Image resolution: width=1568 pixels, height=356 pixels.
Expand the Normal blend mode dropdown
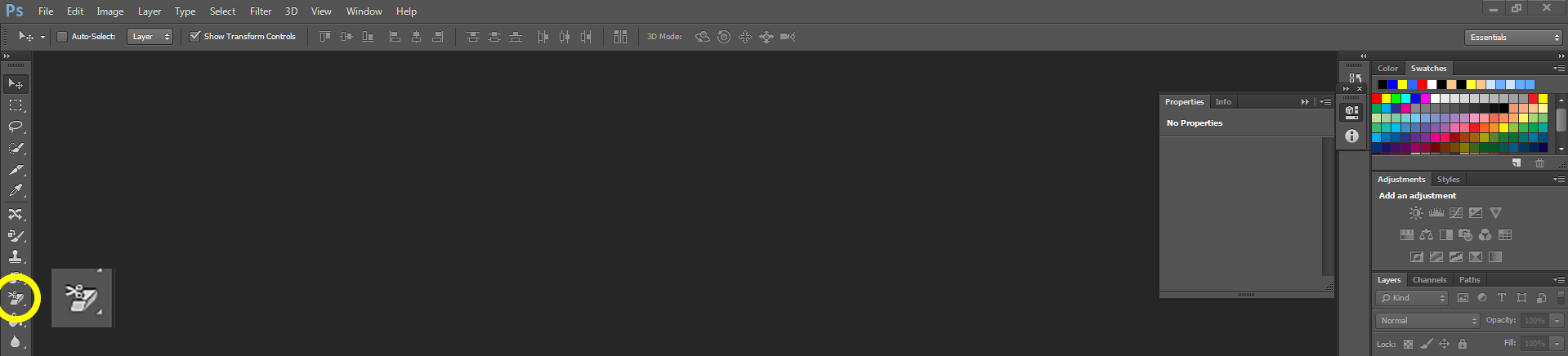pyautogui.click(x=1428, y=321)
